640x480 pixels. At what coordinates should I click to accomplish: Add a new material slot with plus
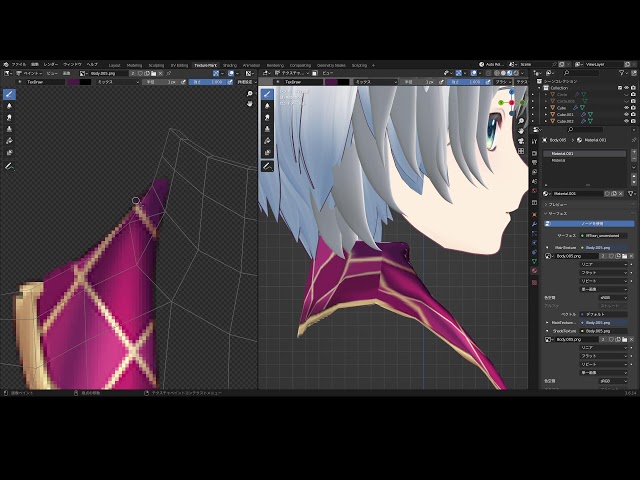point(633,152)
